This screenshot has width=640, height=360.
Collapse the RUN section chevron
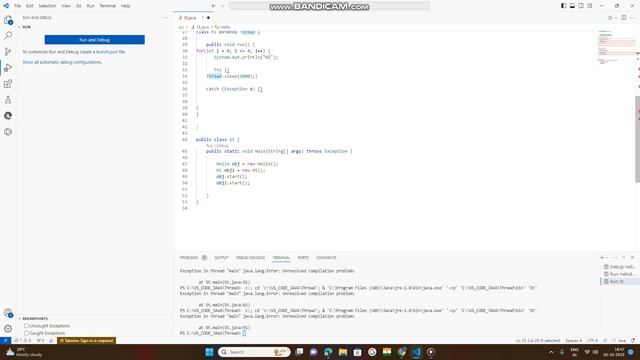(19, 27)
